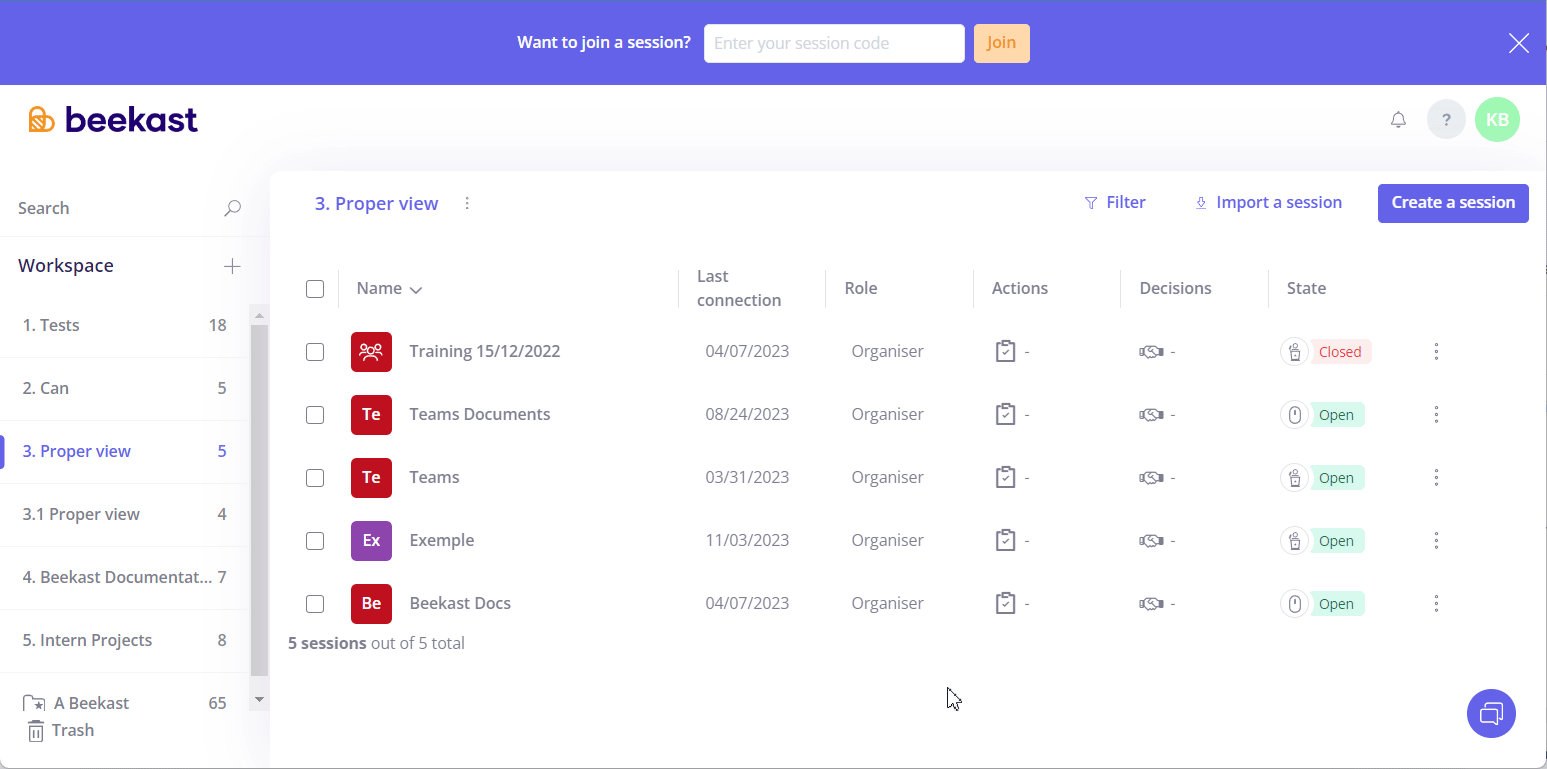
Task: Click the Last connection column header
Action: click(x=739, y=288)
